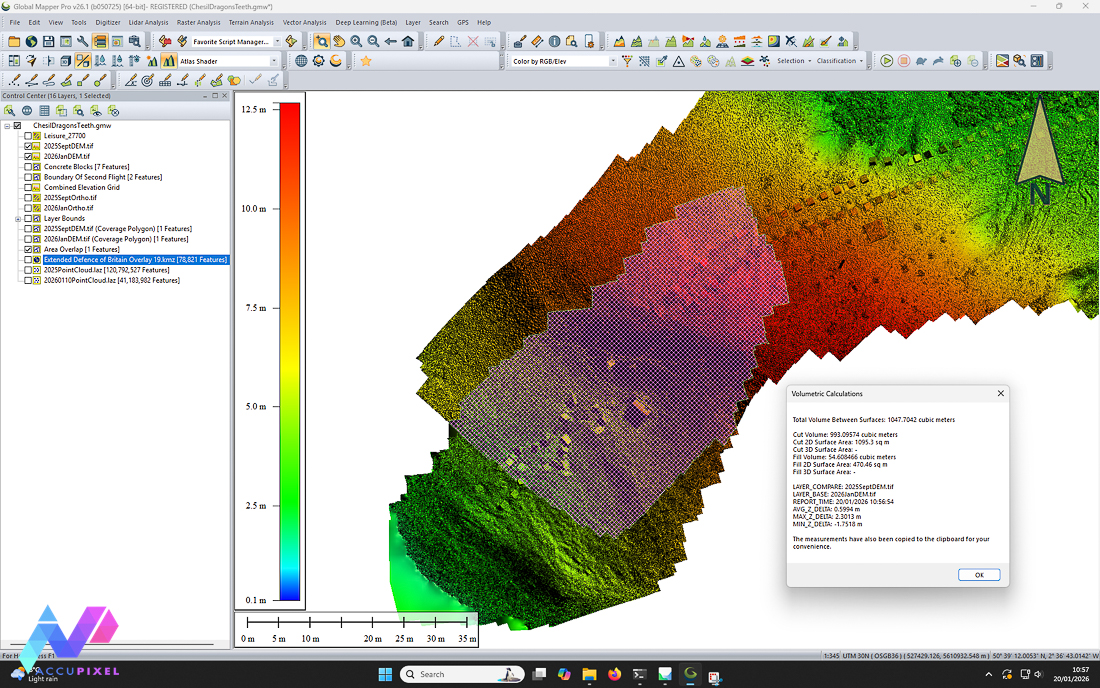Toggle off the Area Overlap layer
This screenshot has width=1100, height=688.
pos(28,249)
